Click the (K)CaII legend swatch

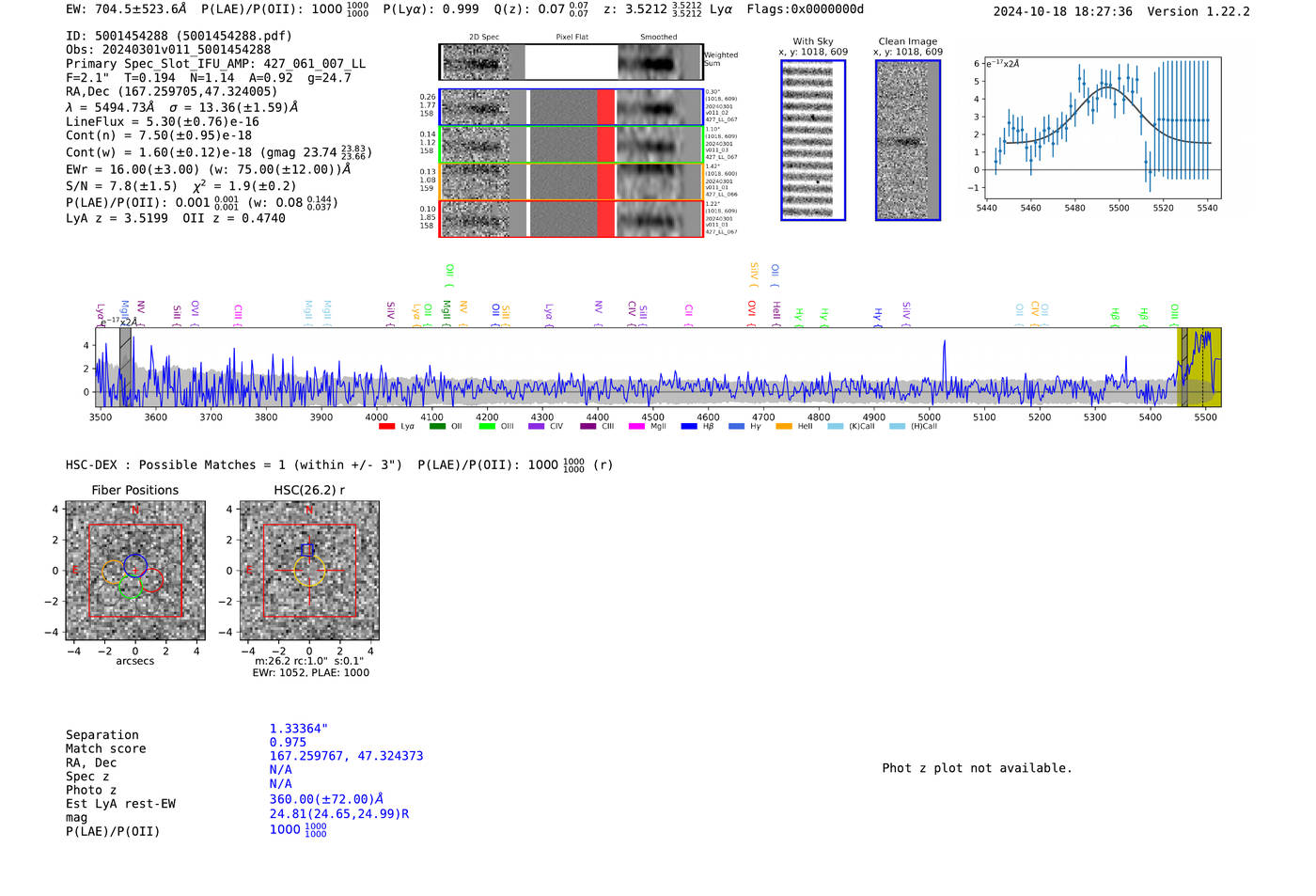click(x=835, y=427)
